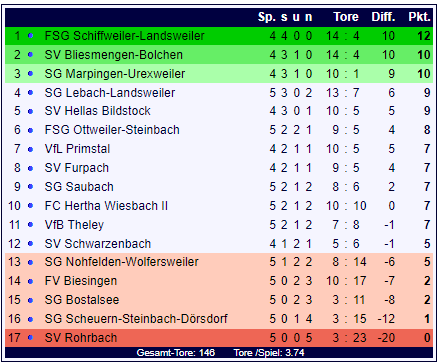The image size is (439, 364).
Task: Click the Tore column header
Action: point(346,17)
